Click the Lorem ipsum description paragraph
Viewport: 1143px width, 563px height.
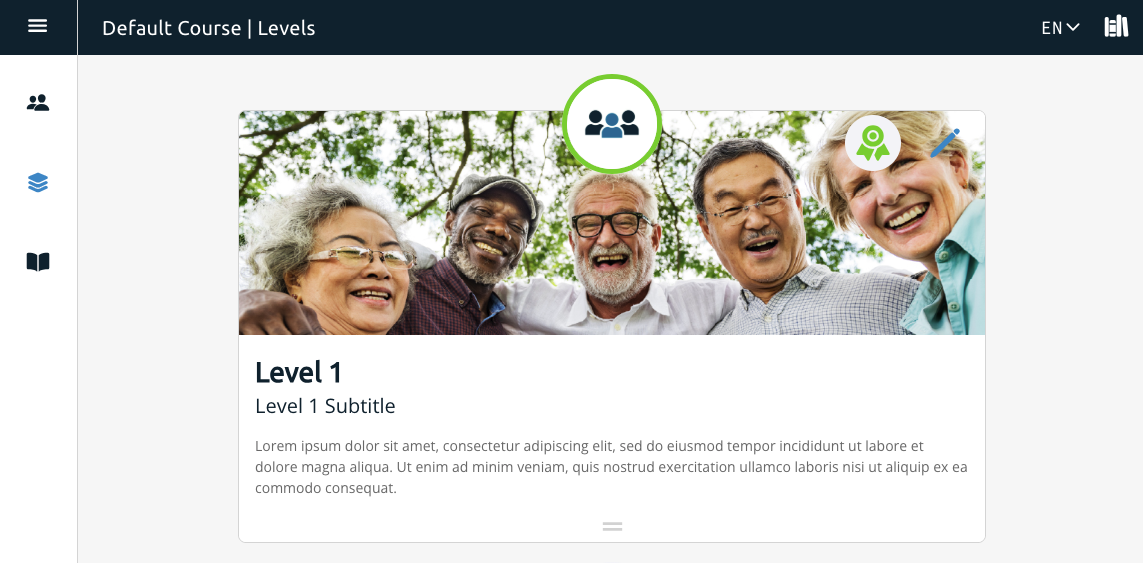pos(612,467)
